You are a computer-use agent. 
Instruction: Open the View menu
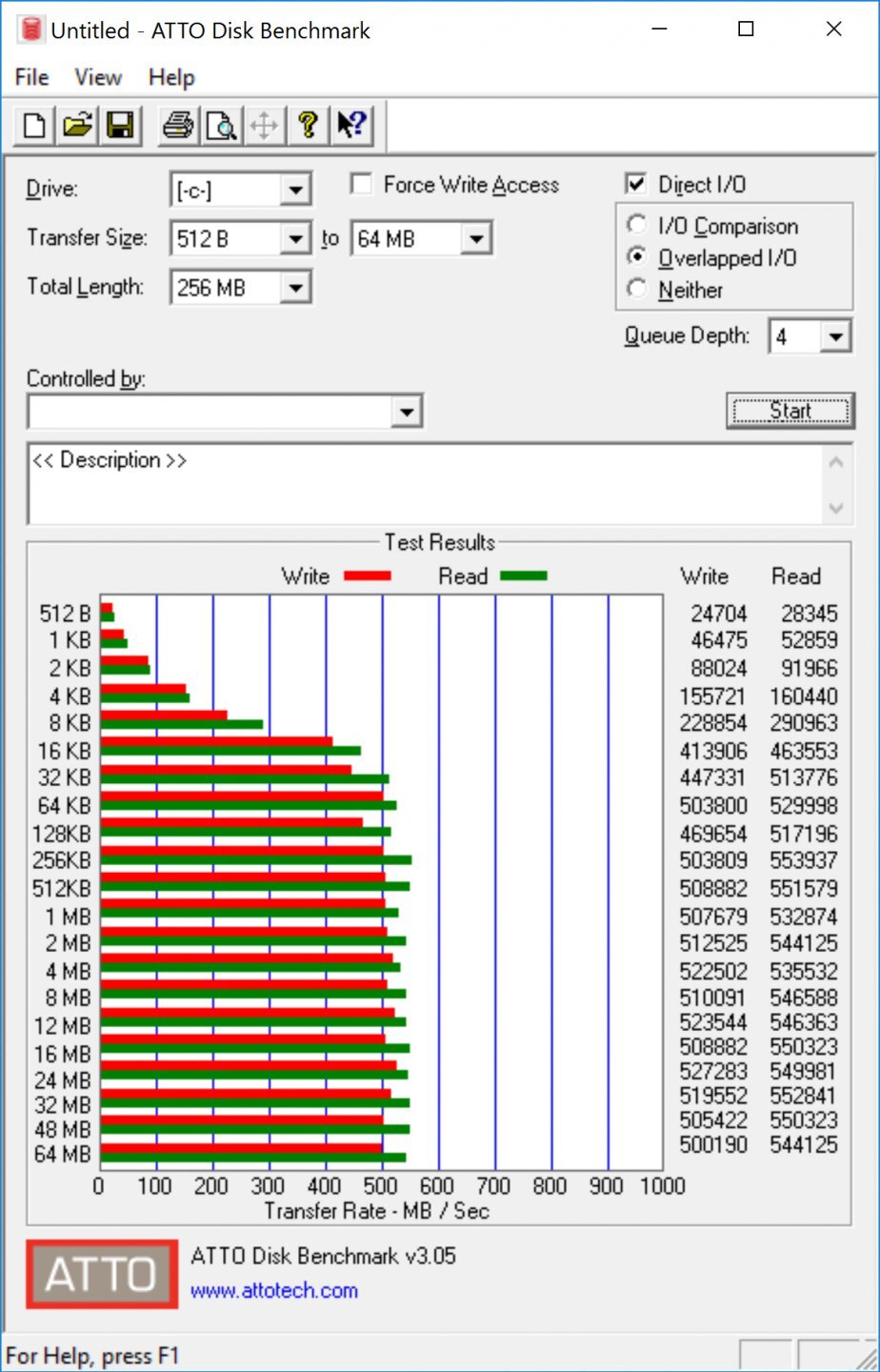[98, 77]
